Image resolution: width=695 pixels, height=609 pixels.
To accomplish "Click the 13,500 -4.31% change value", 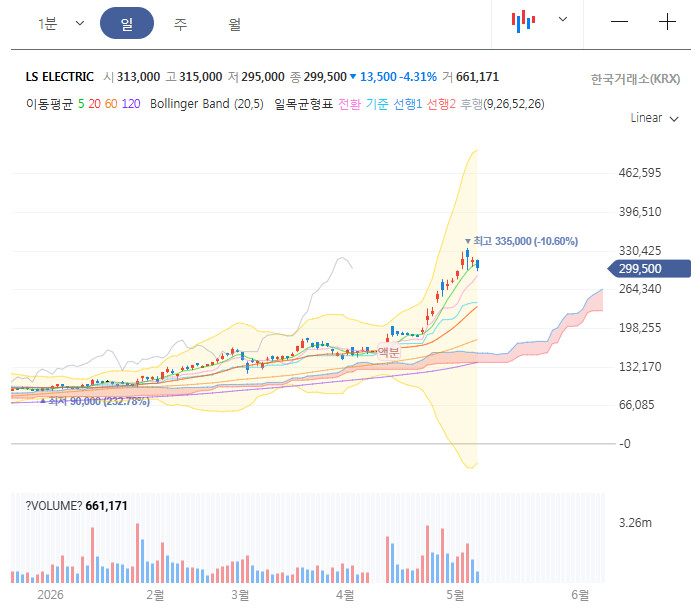I will pos(394,77).
